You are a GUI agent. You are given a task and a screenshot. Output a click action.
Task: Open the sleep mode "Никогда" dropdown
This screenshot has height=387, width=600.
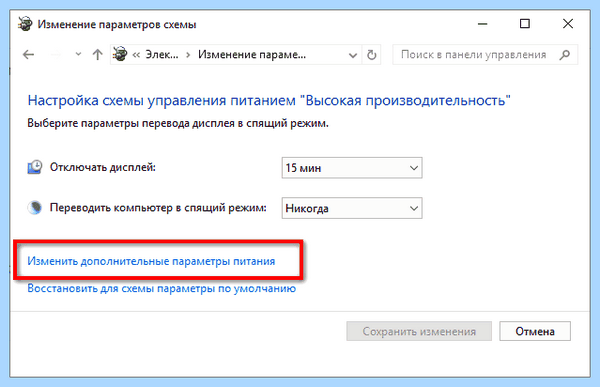pyautogui.click(x=352, y=208)
